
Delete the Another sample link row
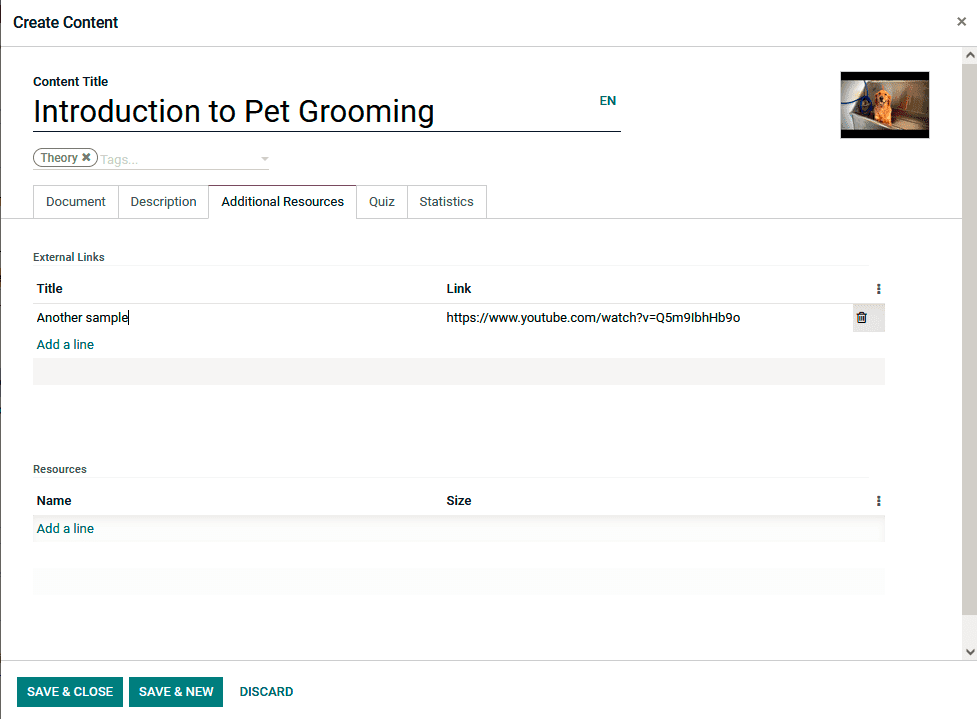click(861, 318)
